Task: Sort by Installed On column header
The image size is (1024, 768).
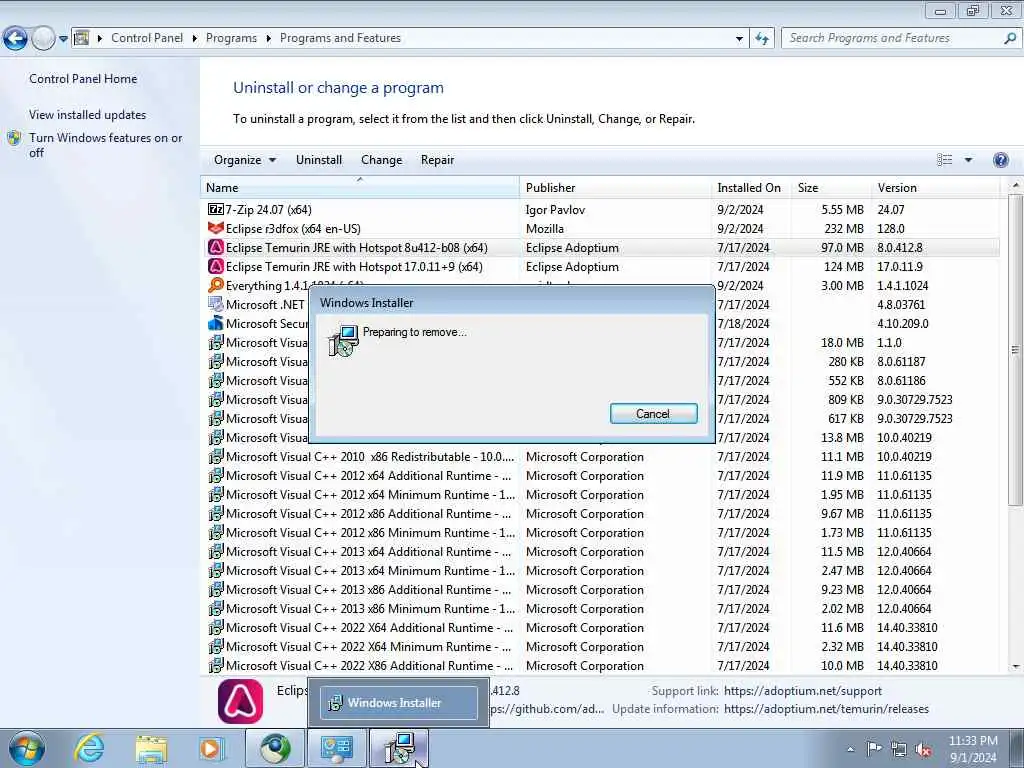Action: 751,187
